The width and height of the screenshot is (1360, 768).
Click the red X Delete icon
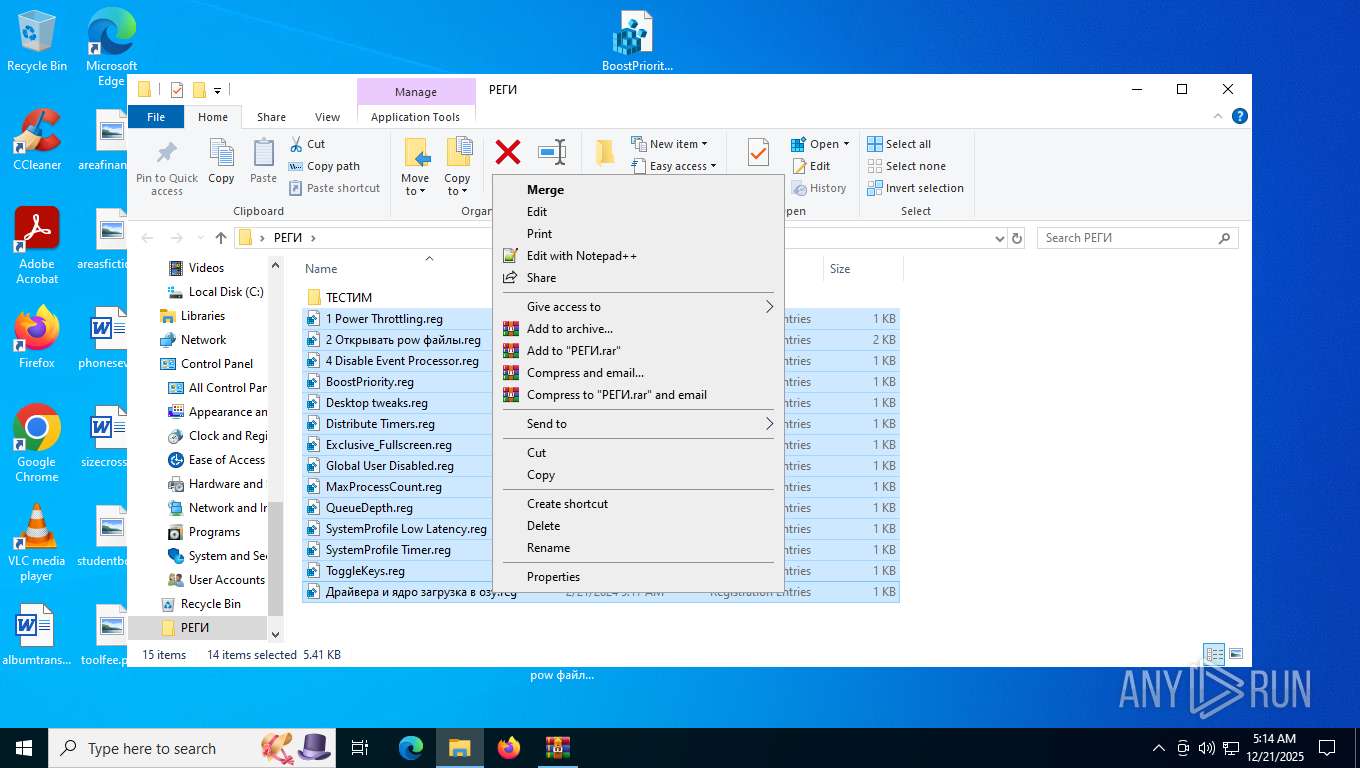pos(508,152)
